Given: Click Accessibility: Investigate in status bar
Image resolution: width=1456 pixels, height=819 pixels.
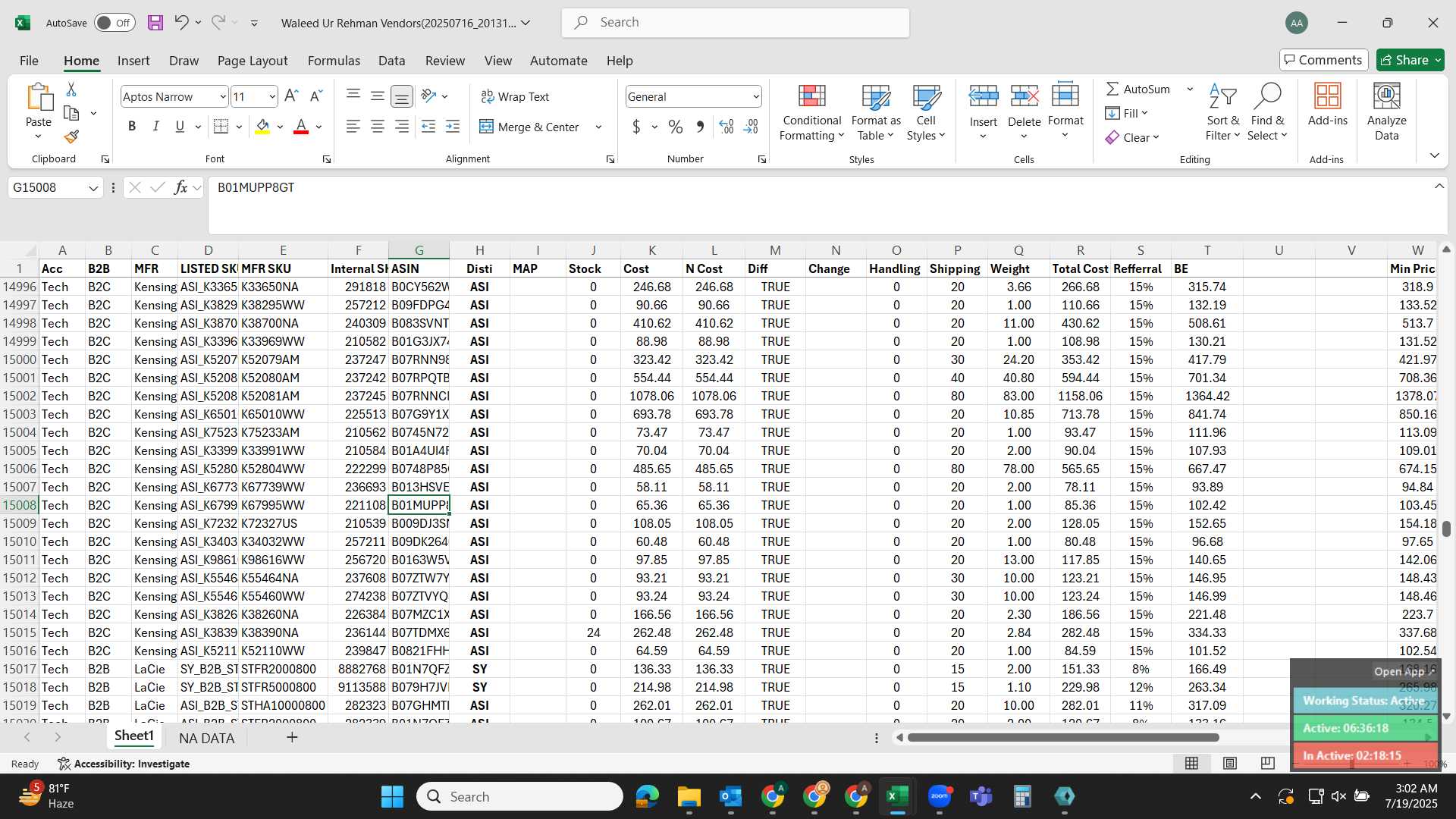Looking at the screenshot, I should pos(124,764).
